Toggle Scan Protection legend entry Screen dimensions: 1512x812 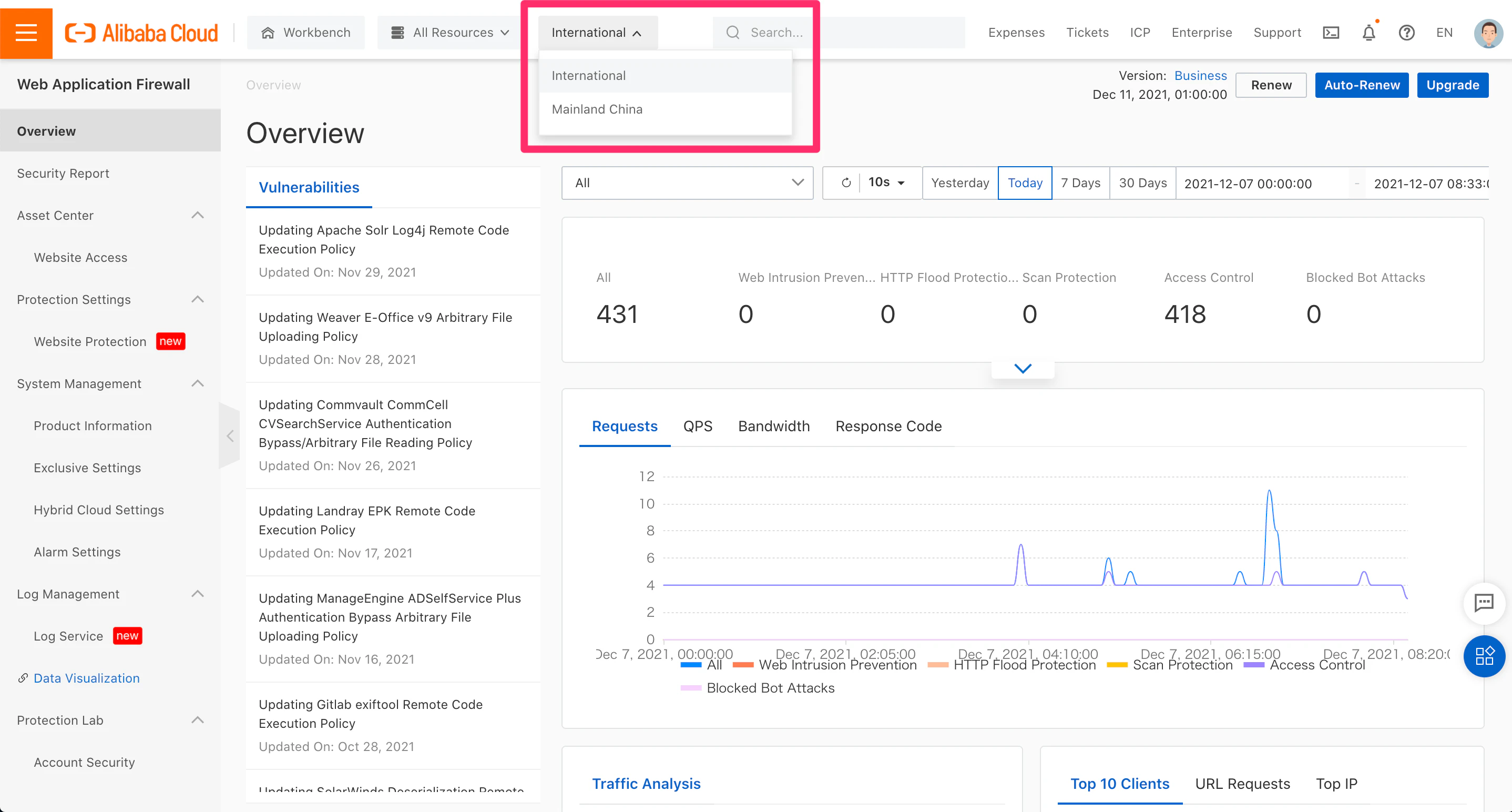(x=1169, y=665)
